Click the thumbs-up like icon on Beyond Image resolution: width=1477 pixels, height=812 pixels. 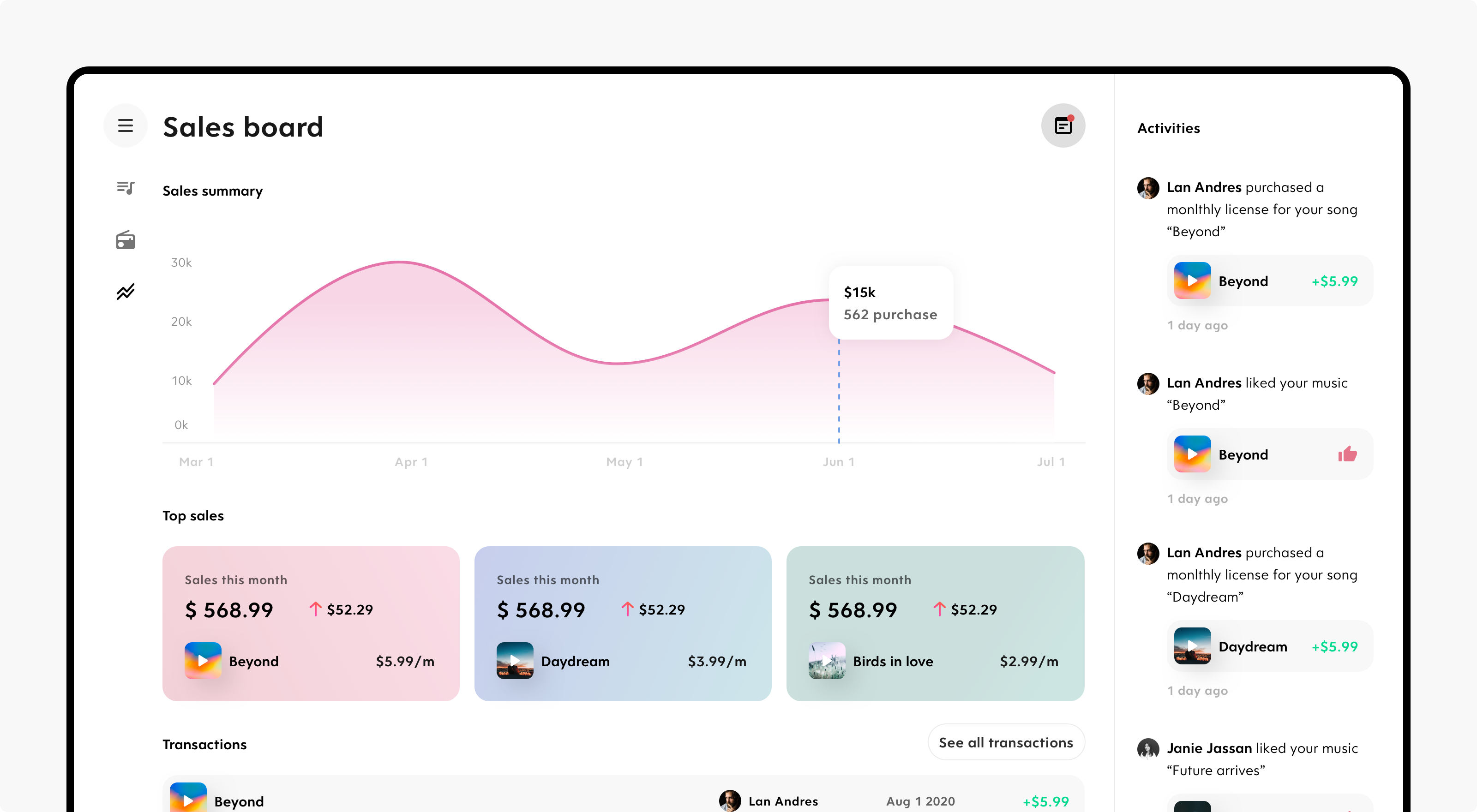coord(1347,454)
